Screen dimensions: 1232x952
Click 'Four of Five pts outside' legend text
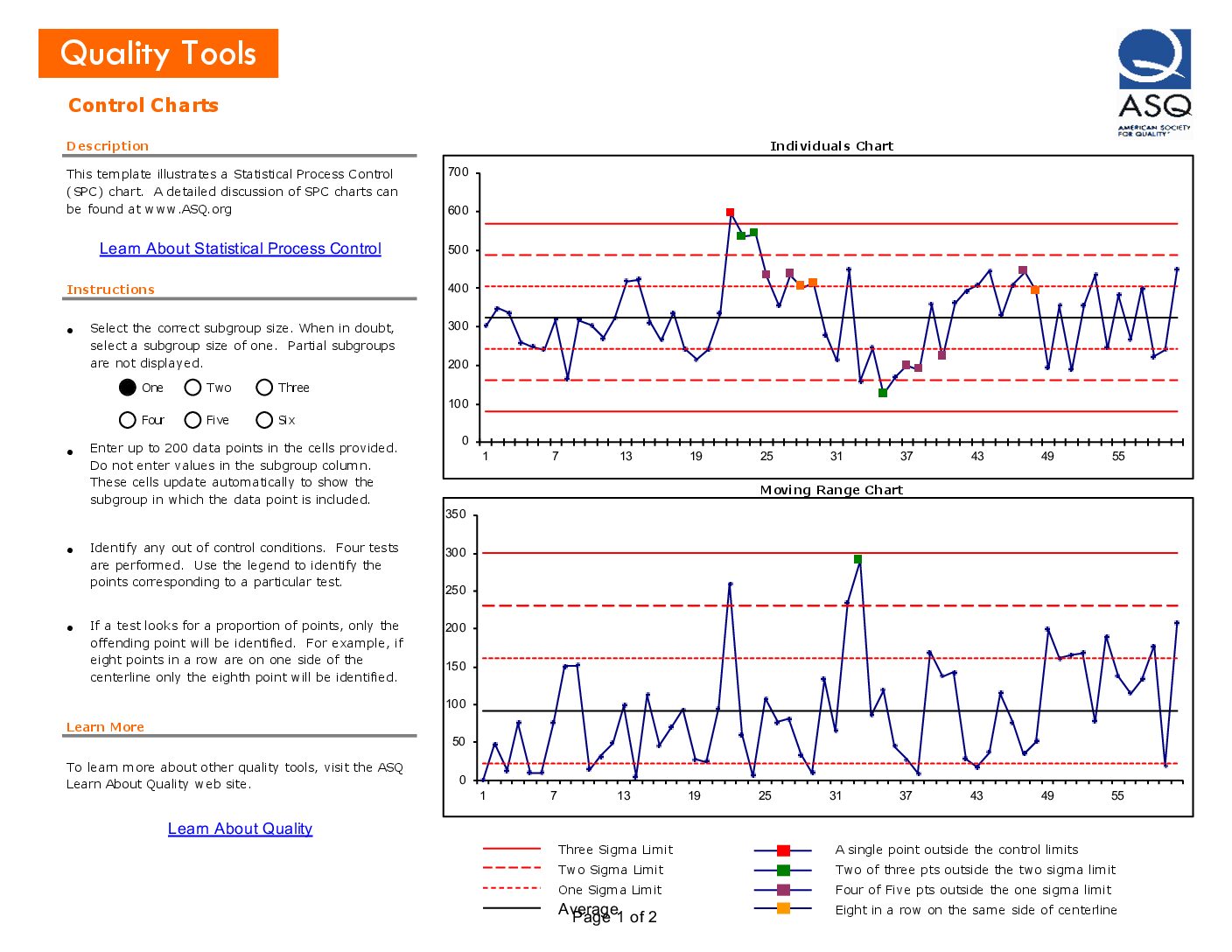[973, 890]
